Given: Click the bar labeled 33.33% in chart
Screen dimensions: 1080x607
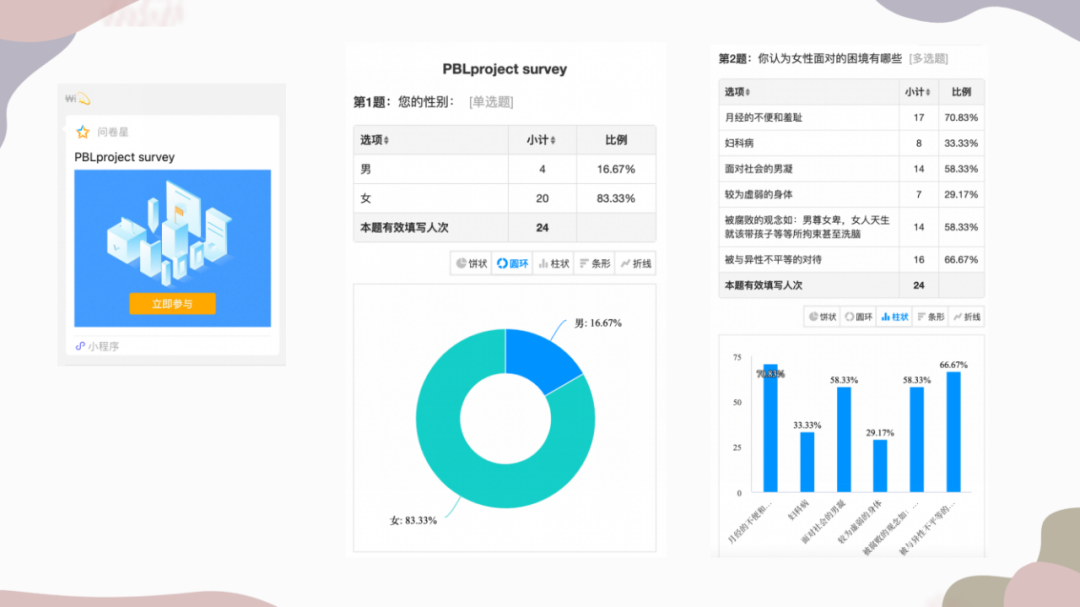Looking at the screenshot, I should (807, 462).
